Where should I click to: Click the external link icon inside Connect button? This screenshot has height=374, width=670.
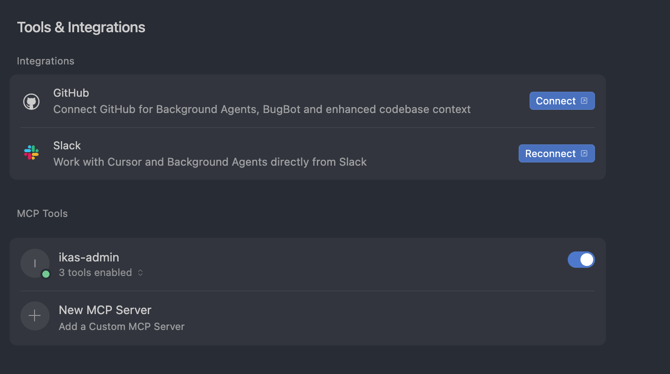point(584,101)
